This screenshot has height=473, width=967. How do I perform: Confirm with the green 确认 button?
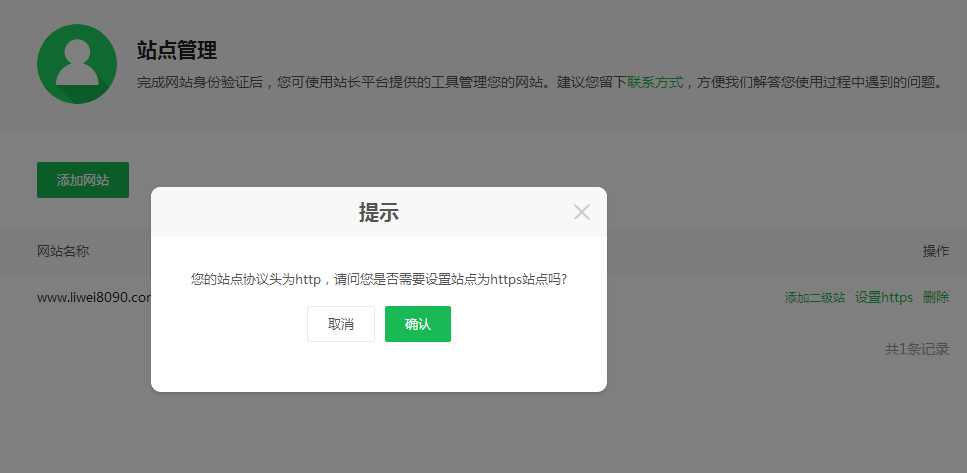(x=417, y=324)
